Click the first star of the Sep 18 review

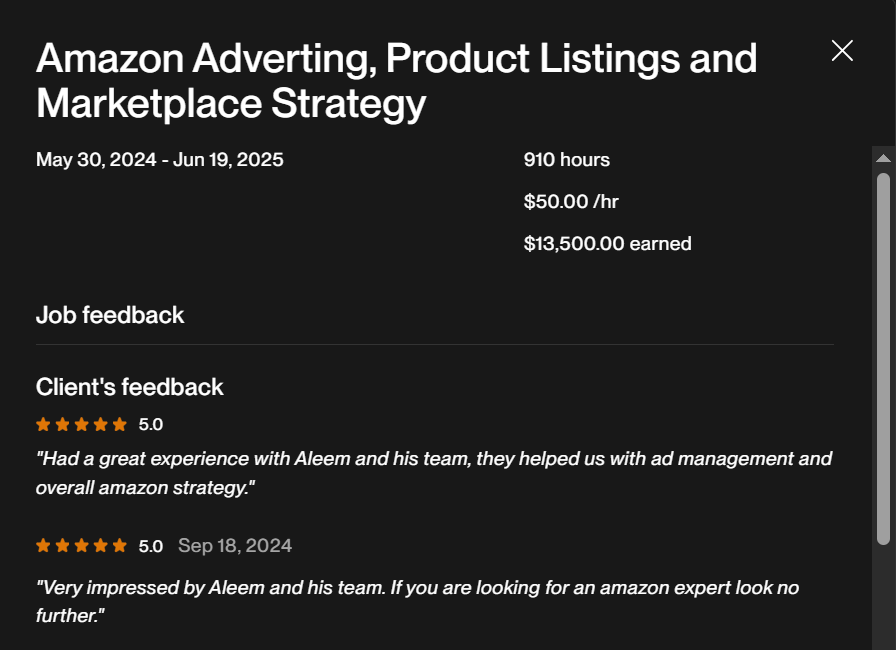[x=43, y=546]
